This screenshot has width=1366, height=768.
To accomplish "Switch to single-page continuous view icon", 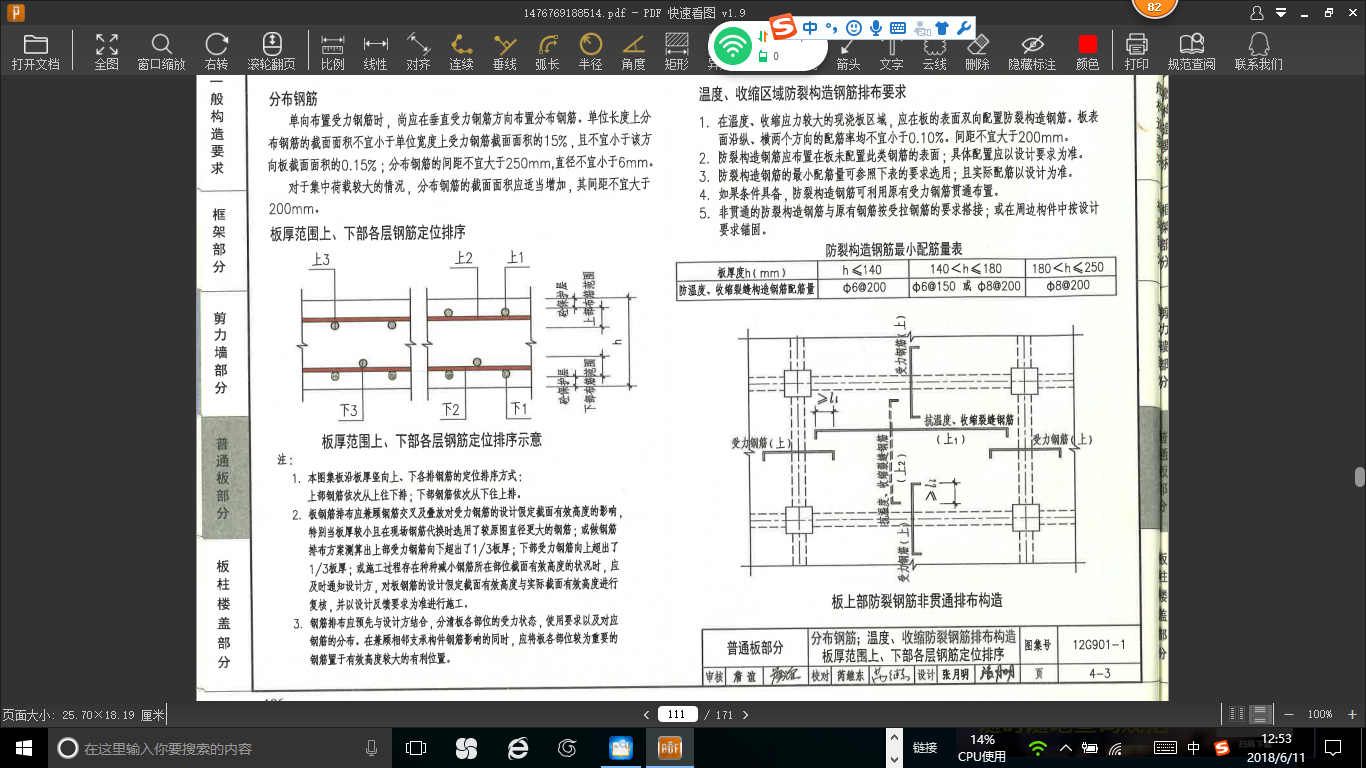I will (1261, 714).
